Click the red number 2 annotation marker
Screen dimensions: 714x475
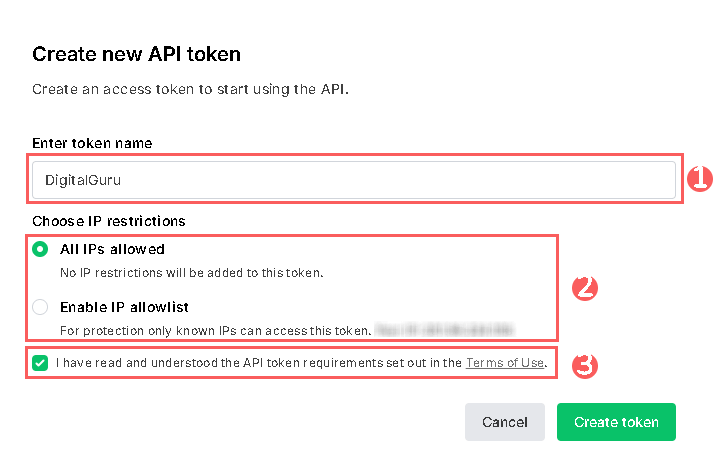pyautogui.click(x=584, y=288)
